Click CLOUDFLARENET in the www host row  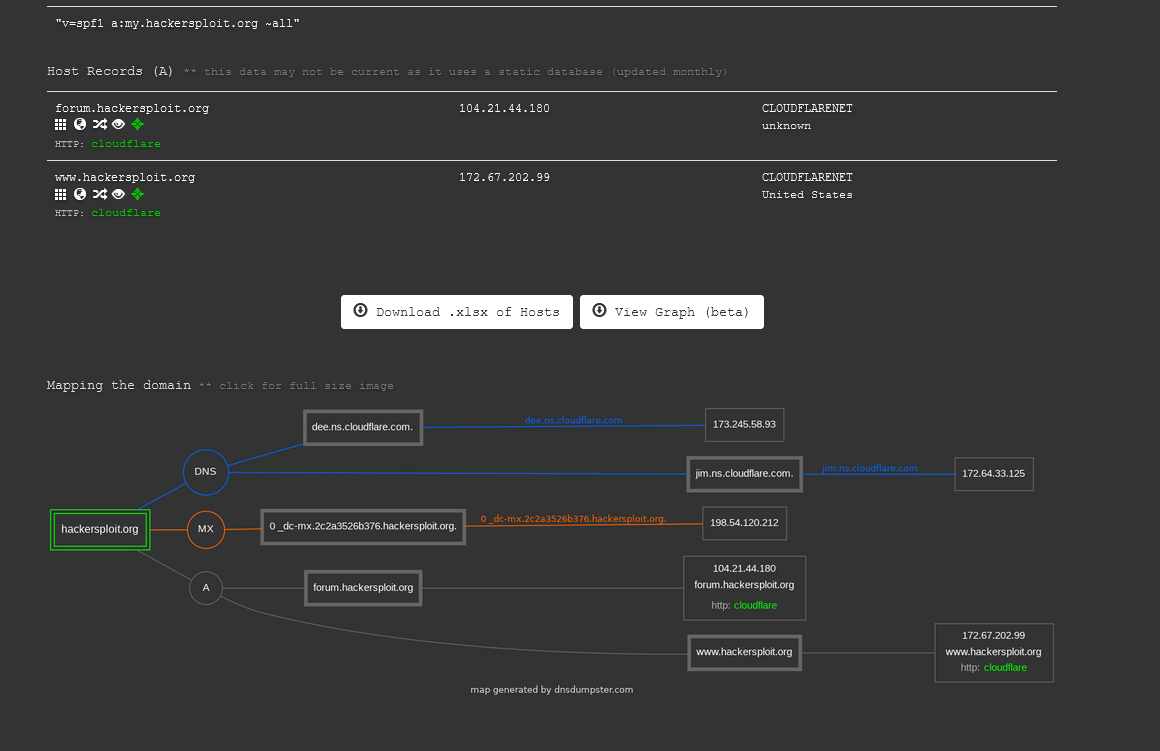coord(807,178)
